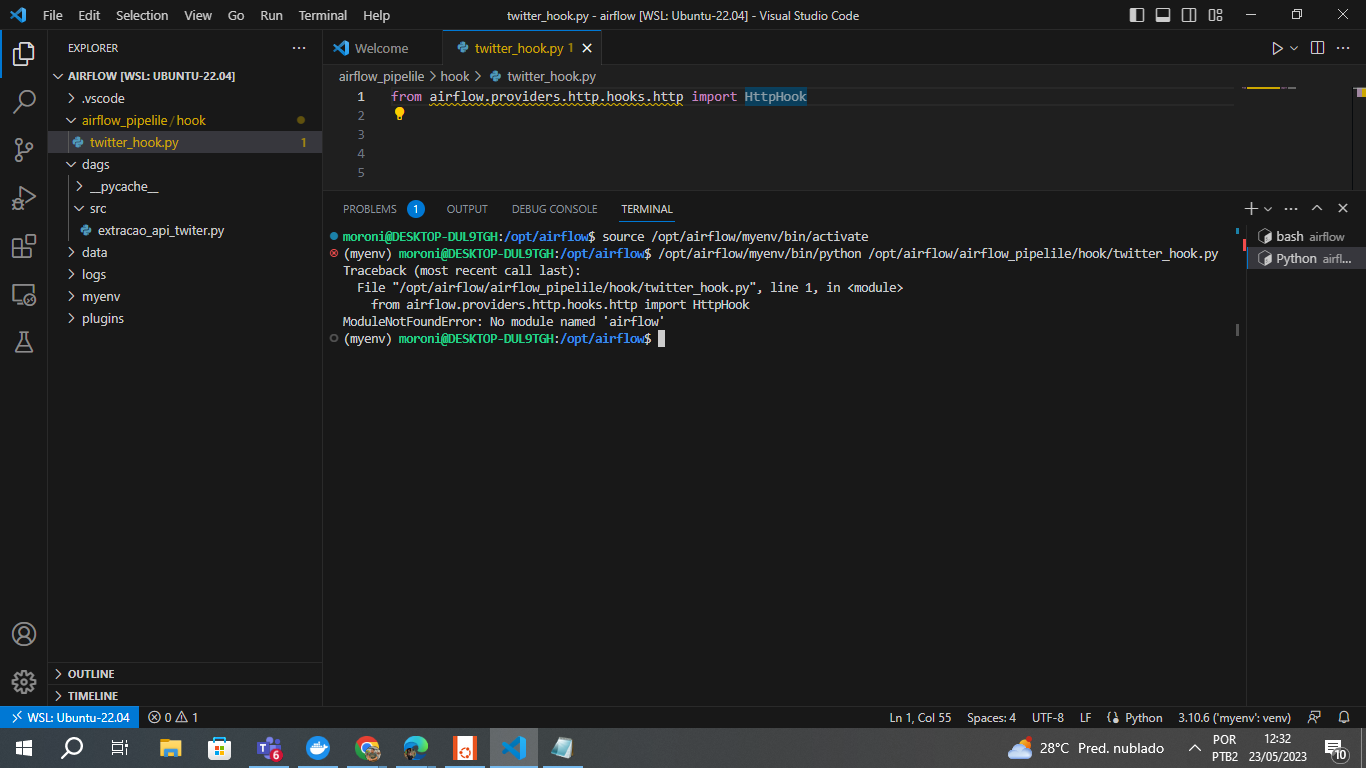Open the Search view in activity bar

[x=24, y=101]
